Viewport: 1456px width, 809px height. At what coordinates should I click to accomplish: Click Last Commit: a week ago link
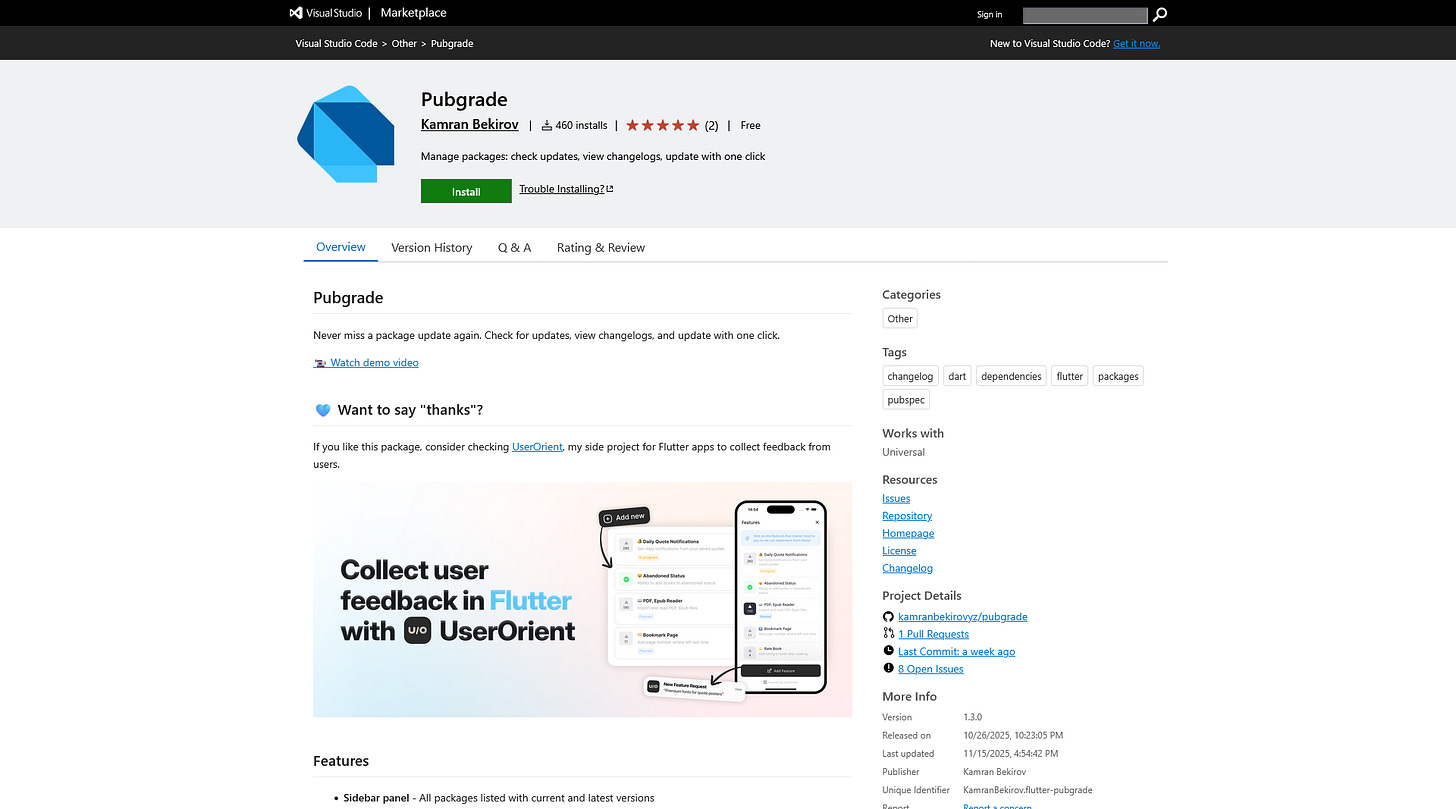[x=956, y=651]
